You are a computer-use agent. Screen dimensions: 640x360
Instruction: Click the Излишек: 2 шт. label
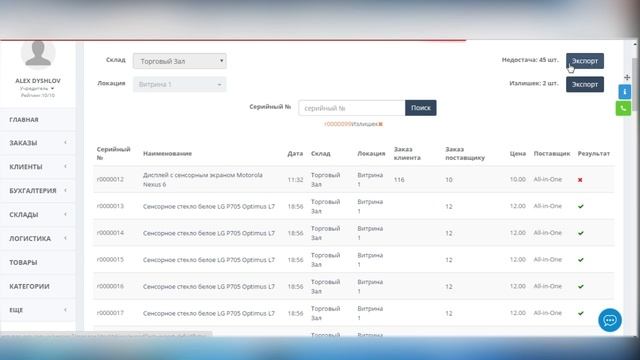533,83
